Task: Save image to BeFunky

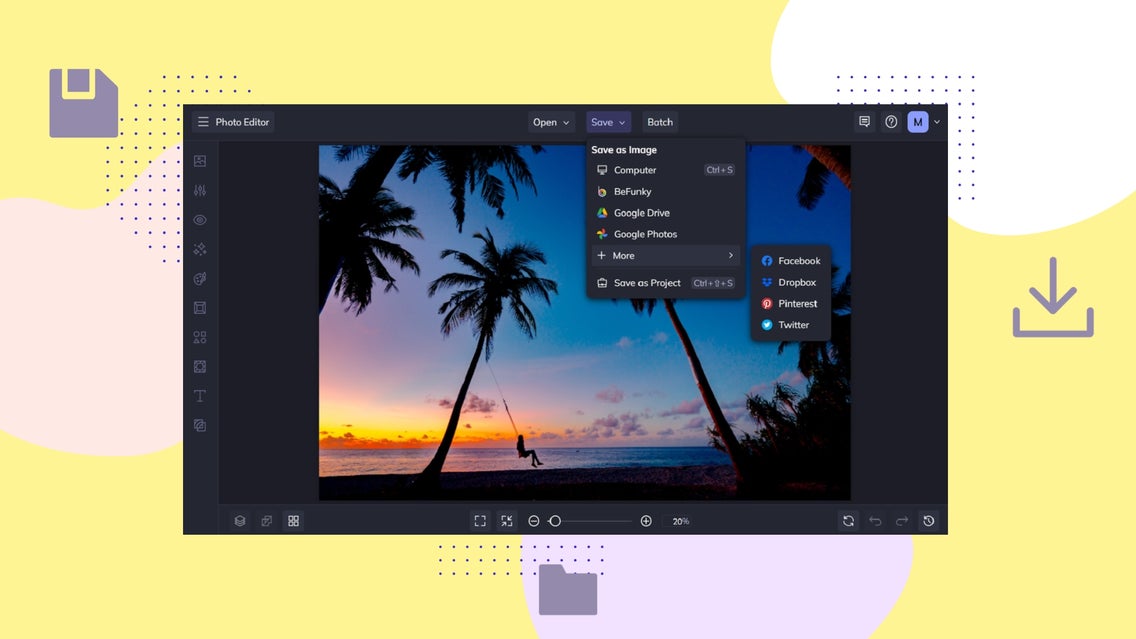Action: click(x=665, y=191)
